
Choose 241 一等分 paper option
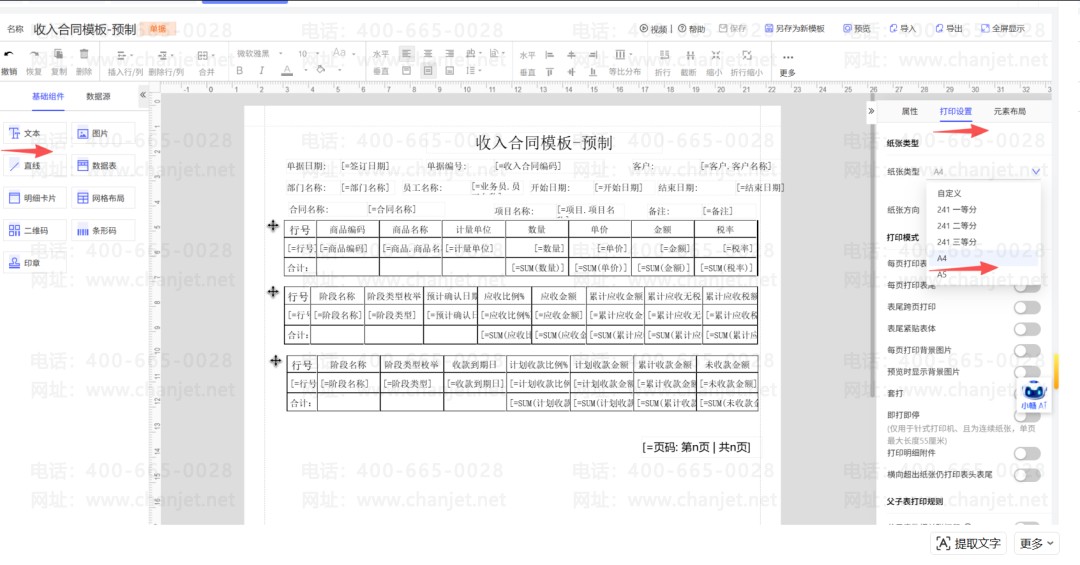point(983,209)
